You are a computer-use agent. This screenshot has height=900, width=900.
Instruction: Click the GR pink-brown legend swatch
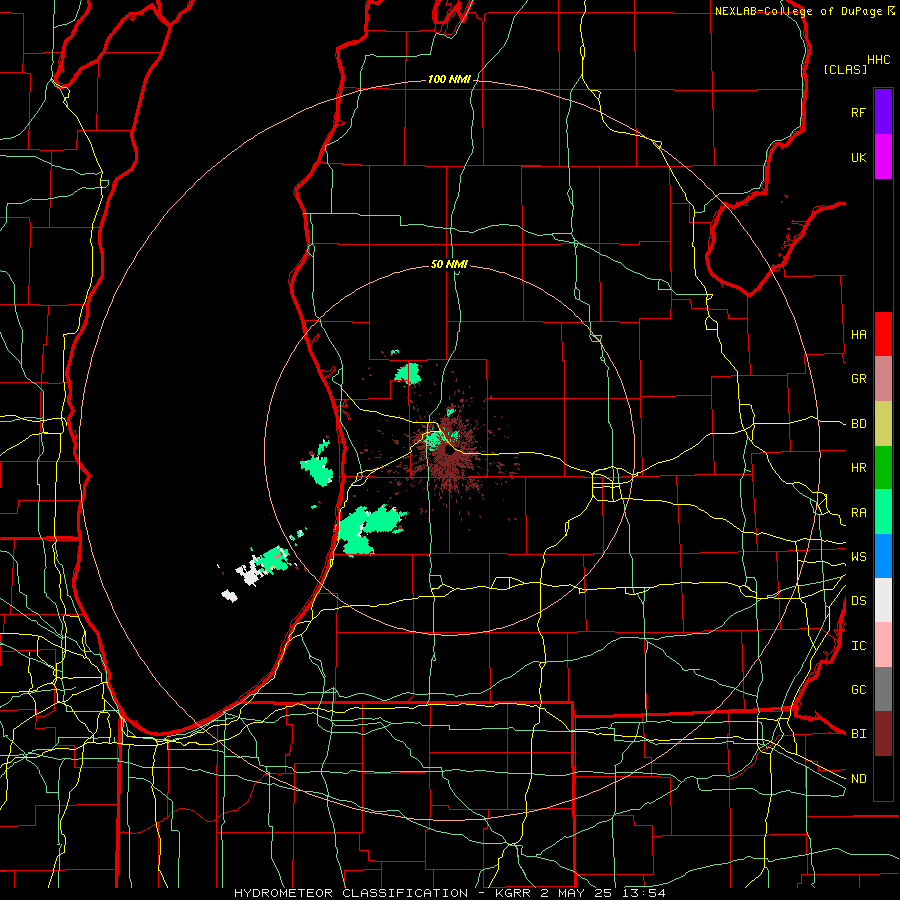point(883,378)
